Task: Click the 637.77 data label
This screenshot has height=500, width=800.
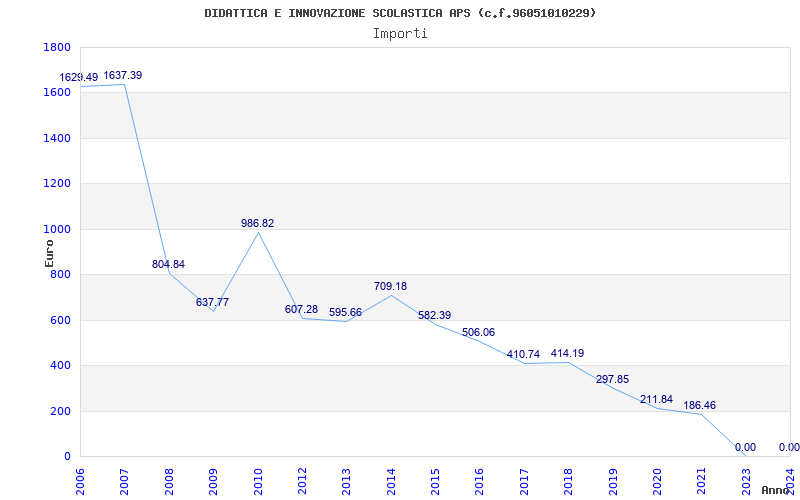Action: (212, 302)
